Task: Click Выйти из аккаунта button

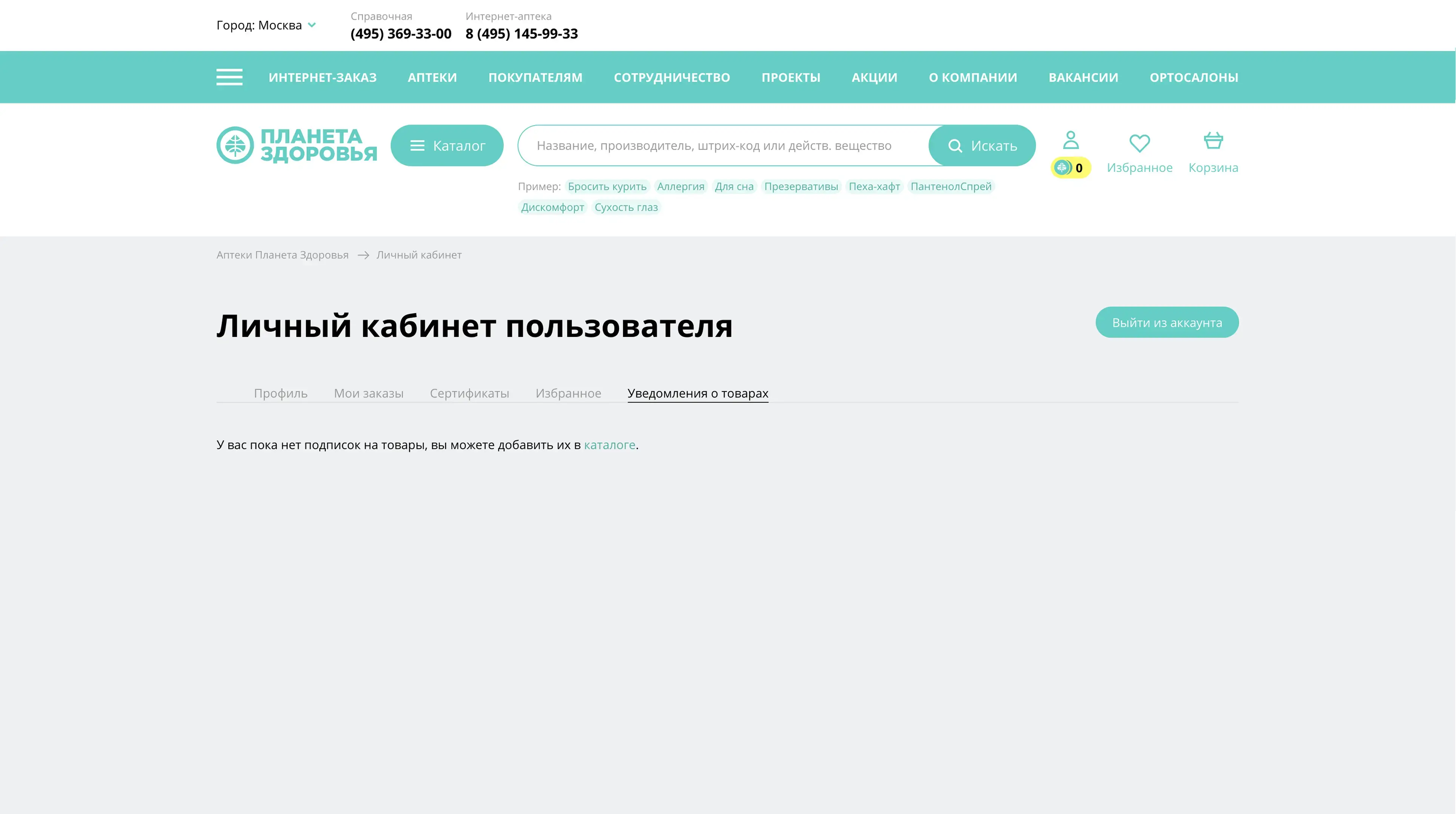Action: click(1166, 323)
